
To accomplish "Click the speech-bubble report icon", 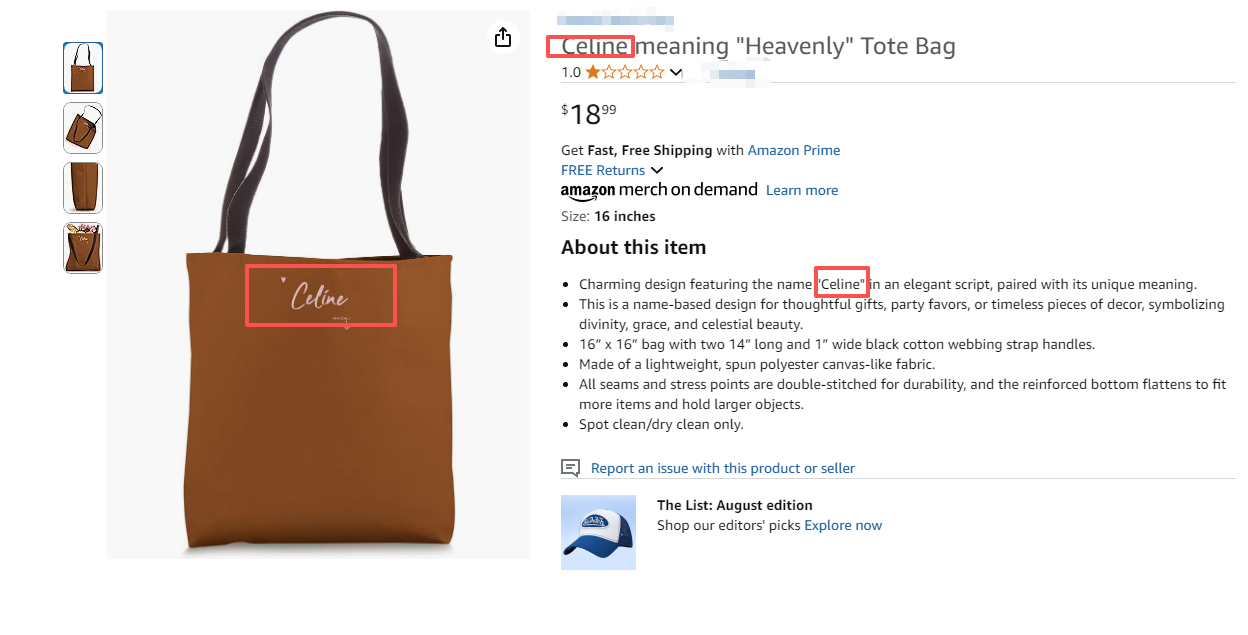I will coord(570,468).
